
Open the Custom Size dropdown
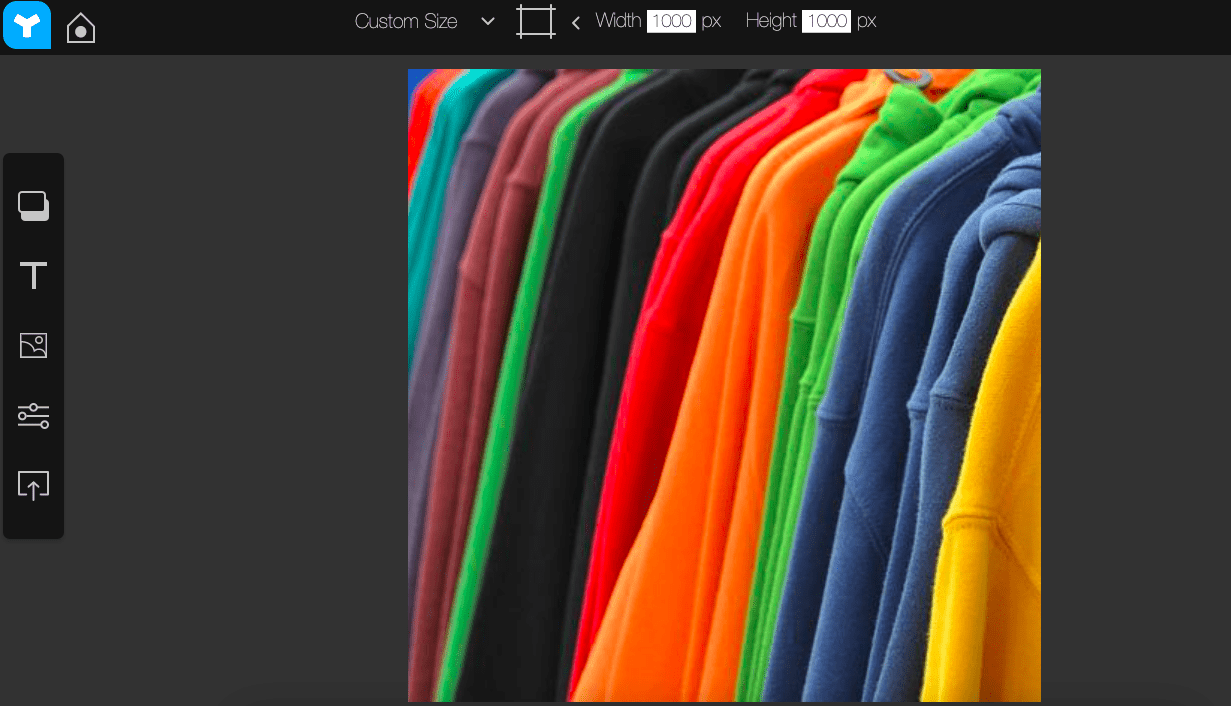pos(406,22)
